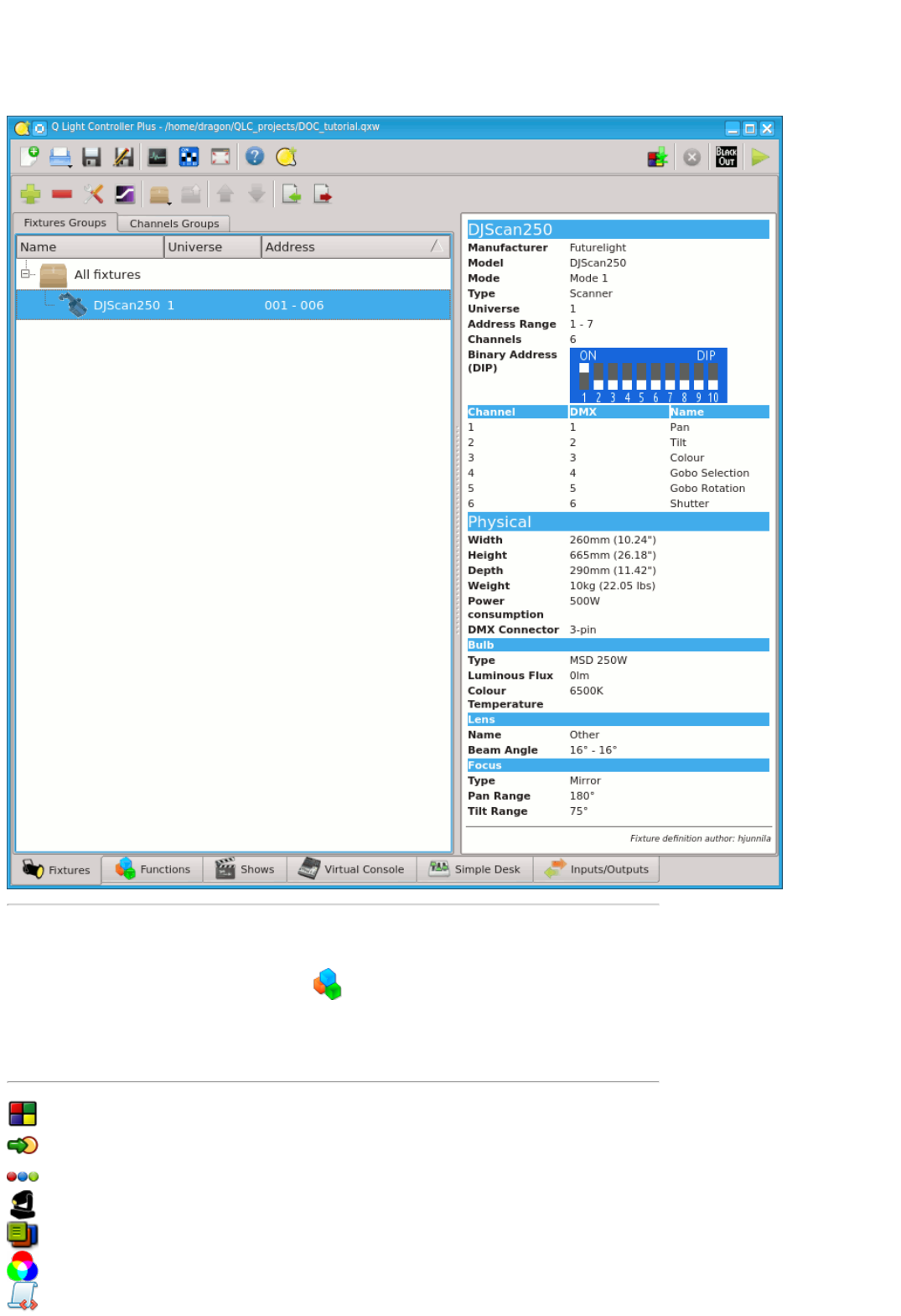Click the move down arrow icon
This screenshot has height=1316, width=901.
point(256,194)
